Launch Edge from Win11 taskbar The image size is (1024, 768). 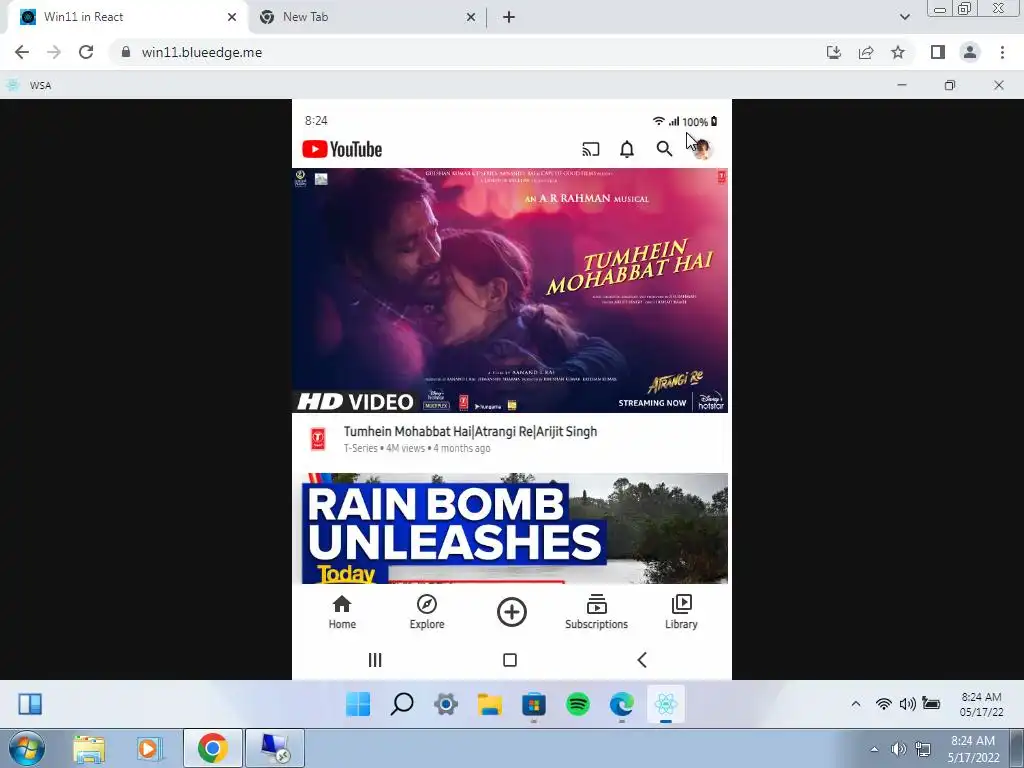click(x=622, y=704)
